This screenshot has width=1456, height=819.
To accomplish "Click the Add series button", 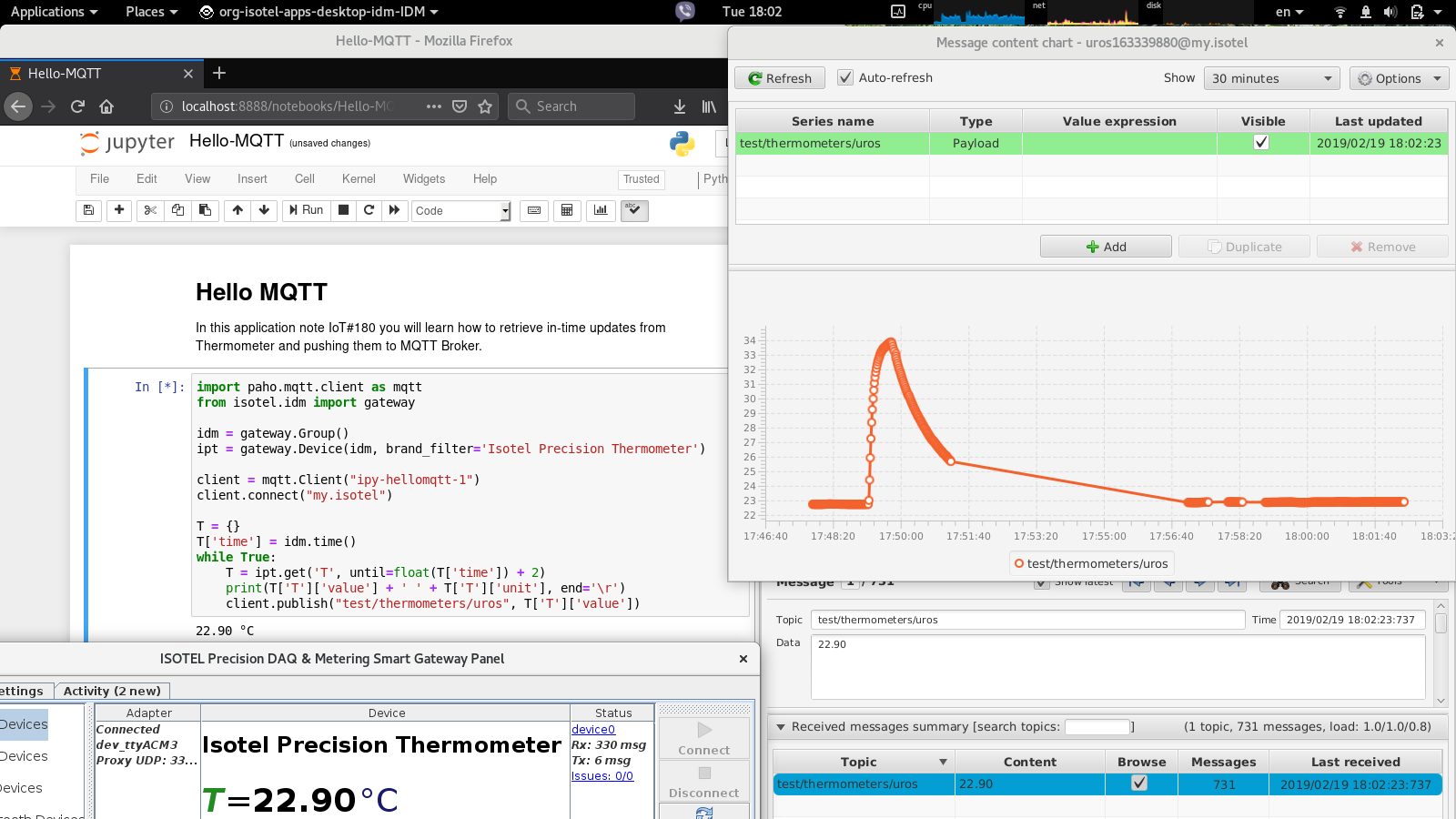I will click(1106, 247).
